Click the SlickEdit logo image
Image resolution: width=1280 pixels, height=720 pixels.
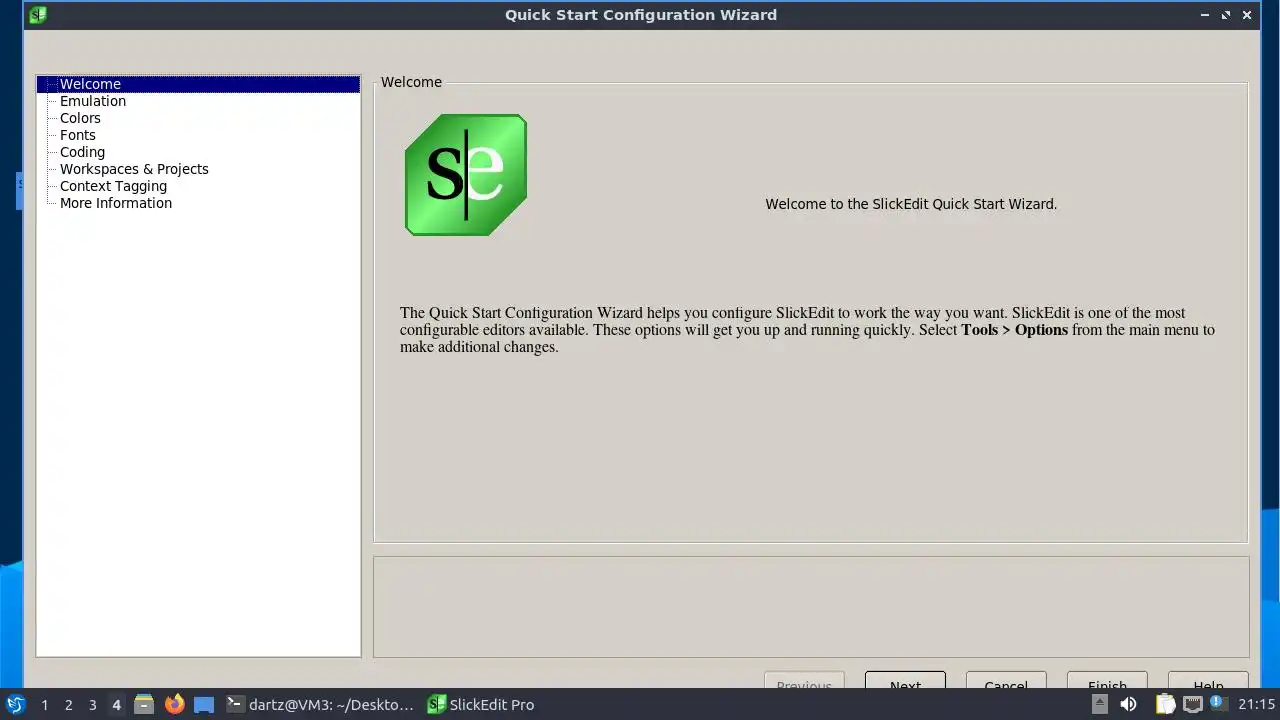click(466, 175)
